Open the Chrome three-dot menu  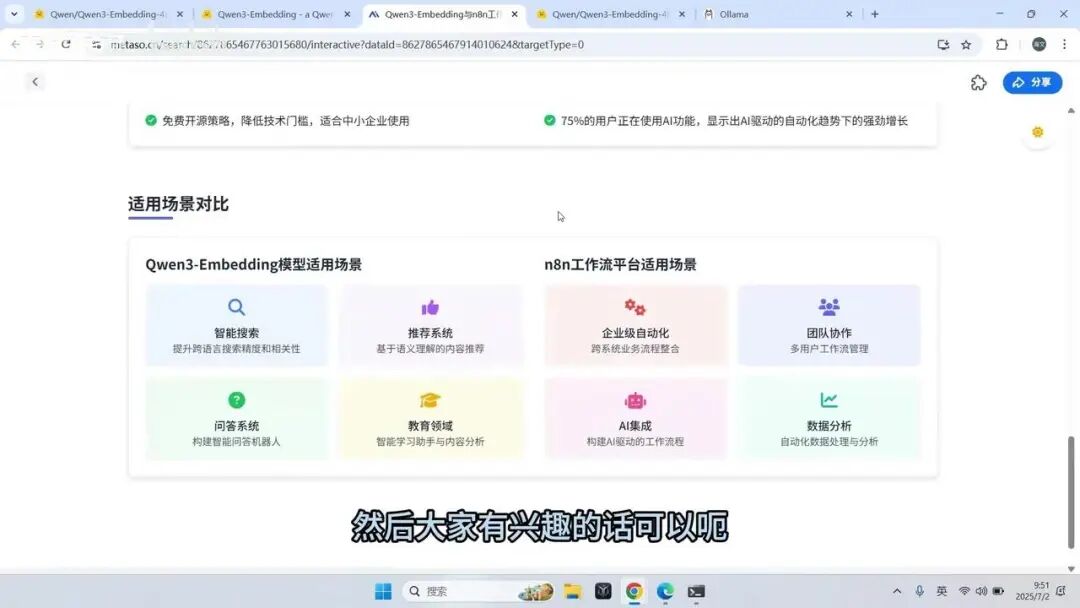(1064, 45)
